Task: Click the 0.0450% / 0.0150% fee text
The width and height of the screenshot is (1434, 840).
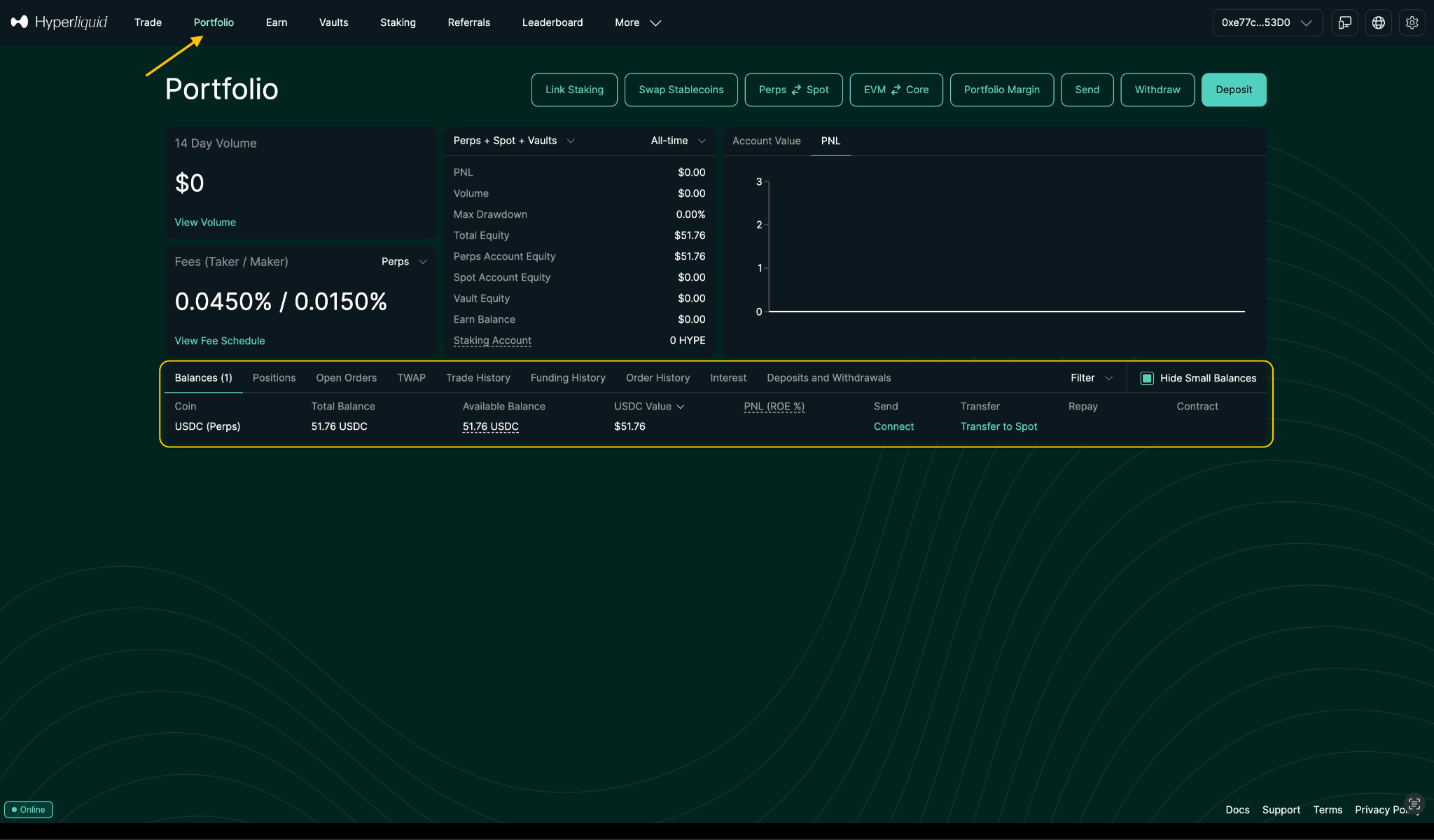Action: coord(281,302)
